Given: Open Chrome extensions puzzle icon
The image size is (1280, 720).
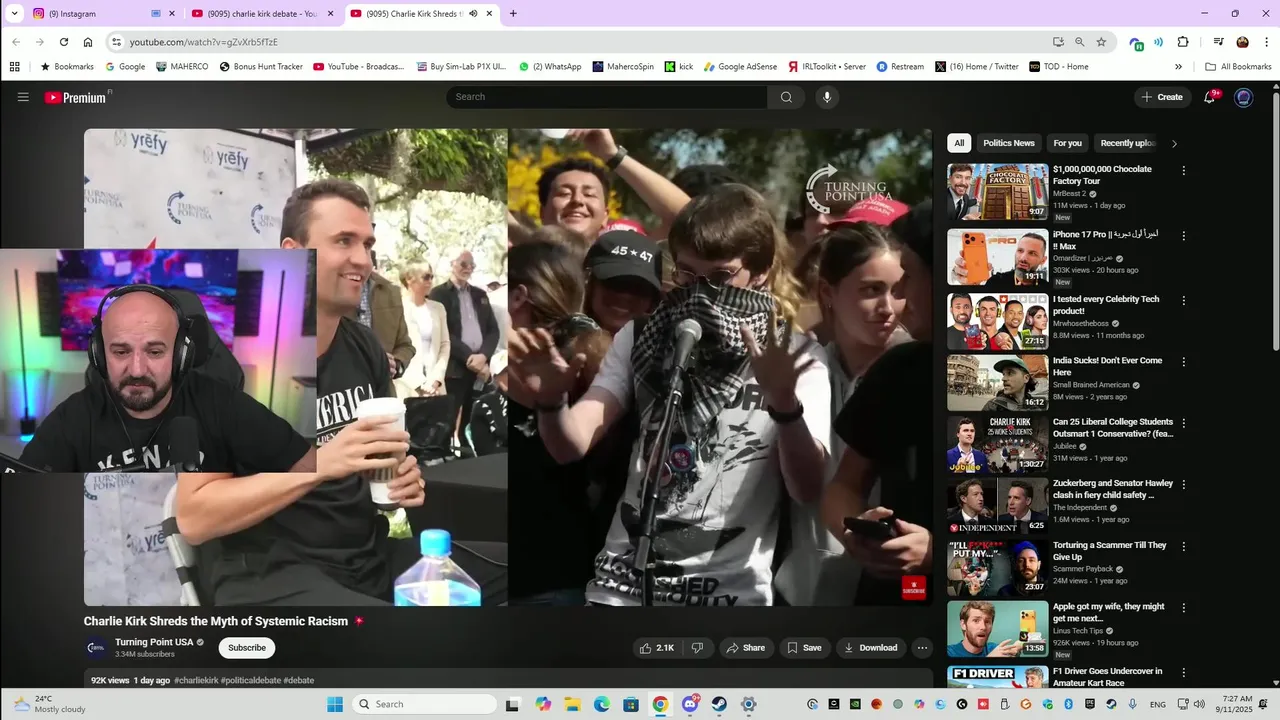Looking at the screenshot, I should click(1183, 42).
